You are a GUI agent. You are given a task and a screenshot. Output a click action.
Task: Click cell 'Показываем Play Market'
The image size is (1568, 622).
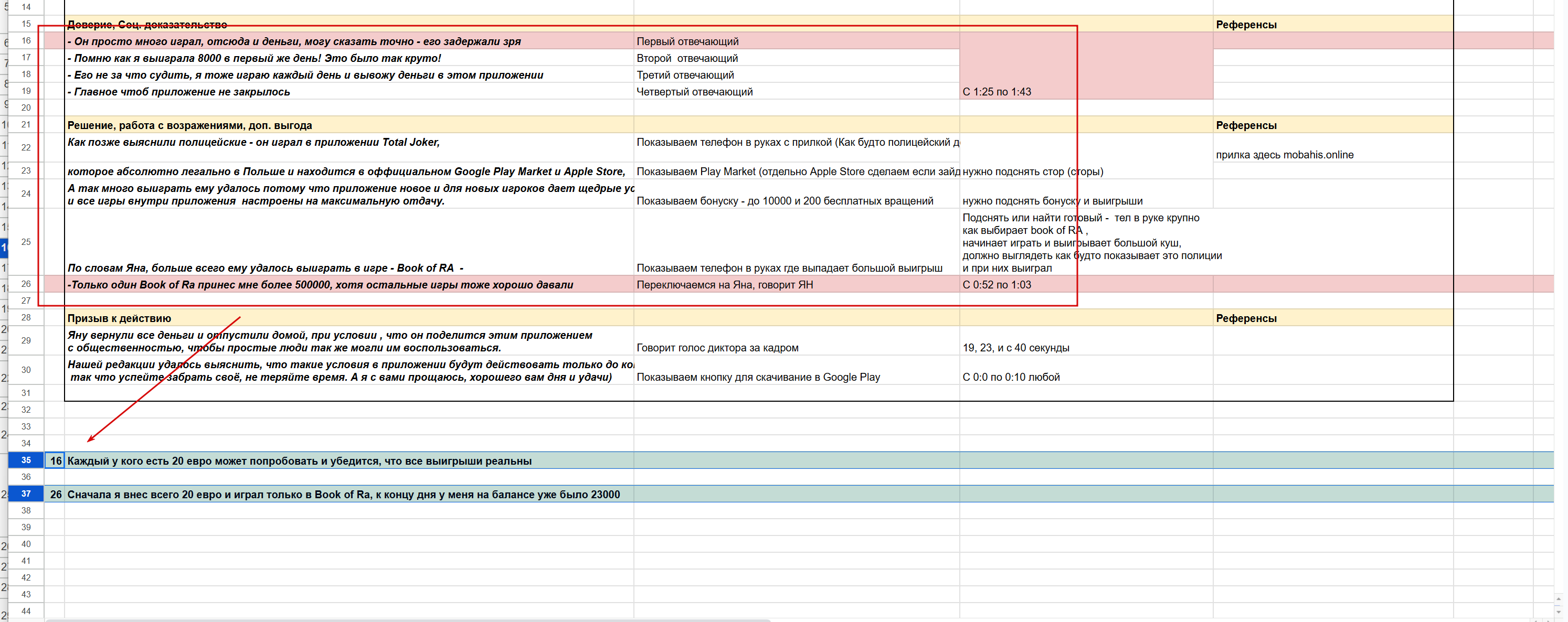796,171
